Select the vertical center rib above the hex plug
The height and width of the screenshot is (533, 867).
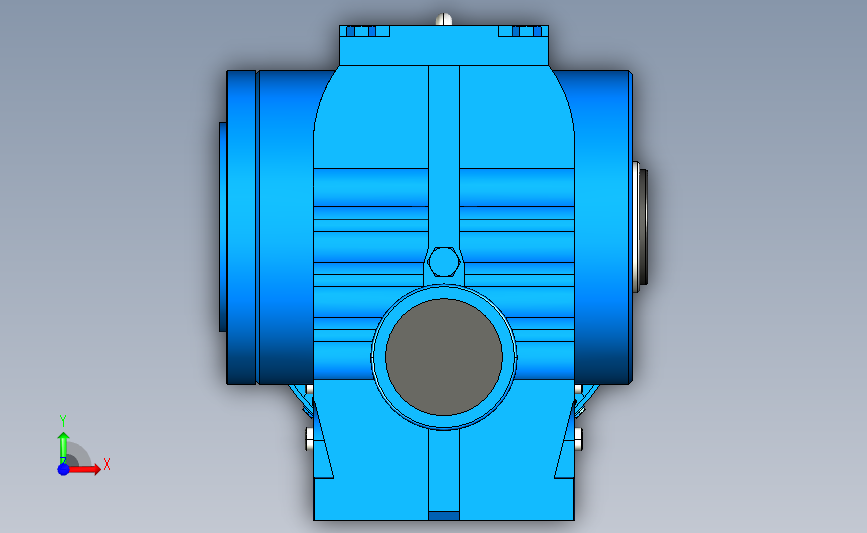pos(444,158)
